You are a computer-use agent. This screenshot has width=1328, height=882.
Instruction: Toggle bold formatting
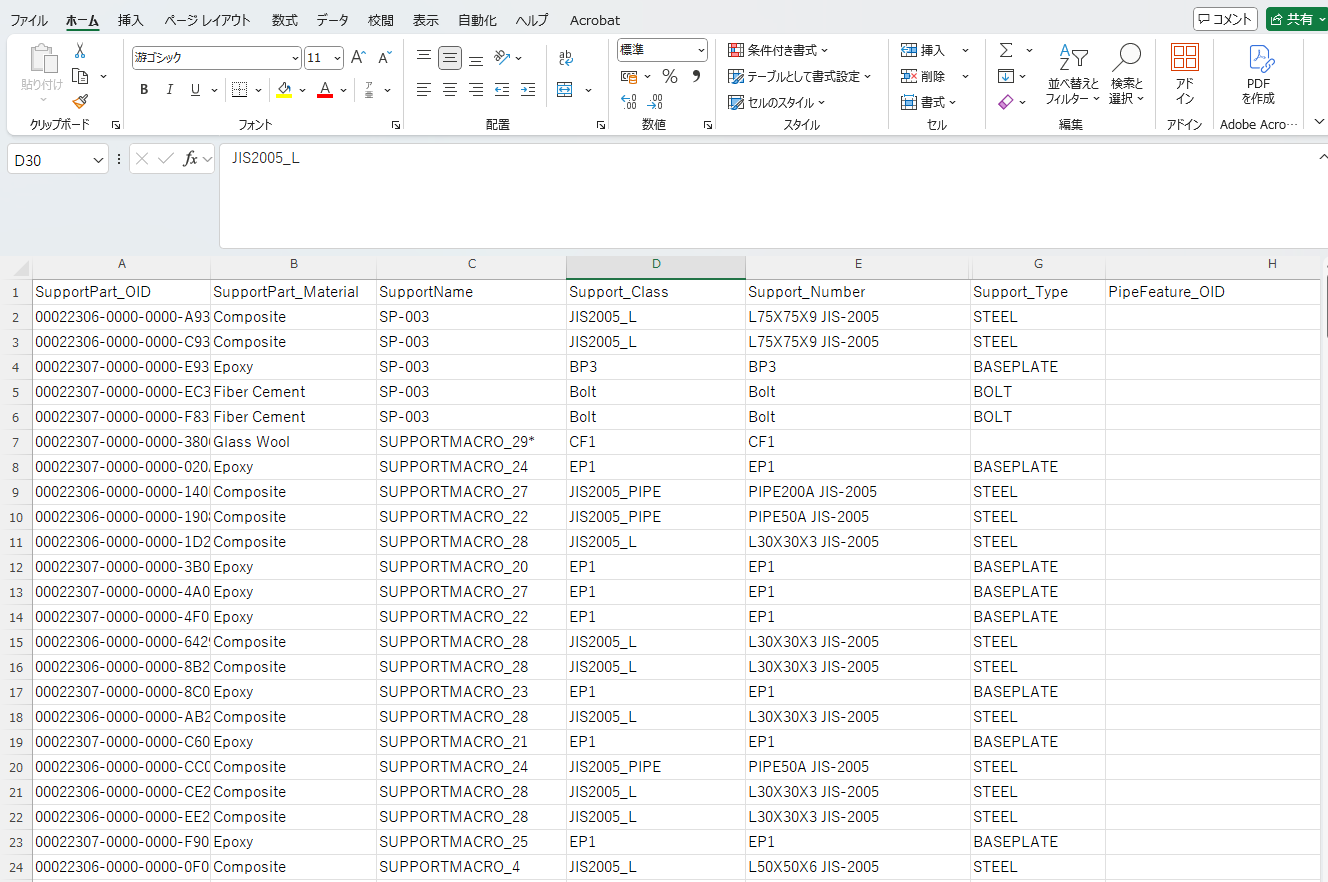coord(144,90)
